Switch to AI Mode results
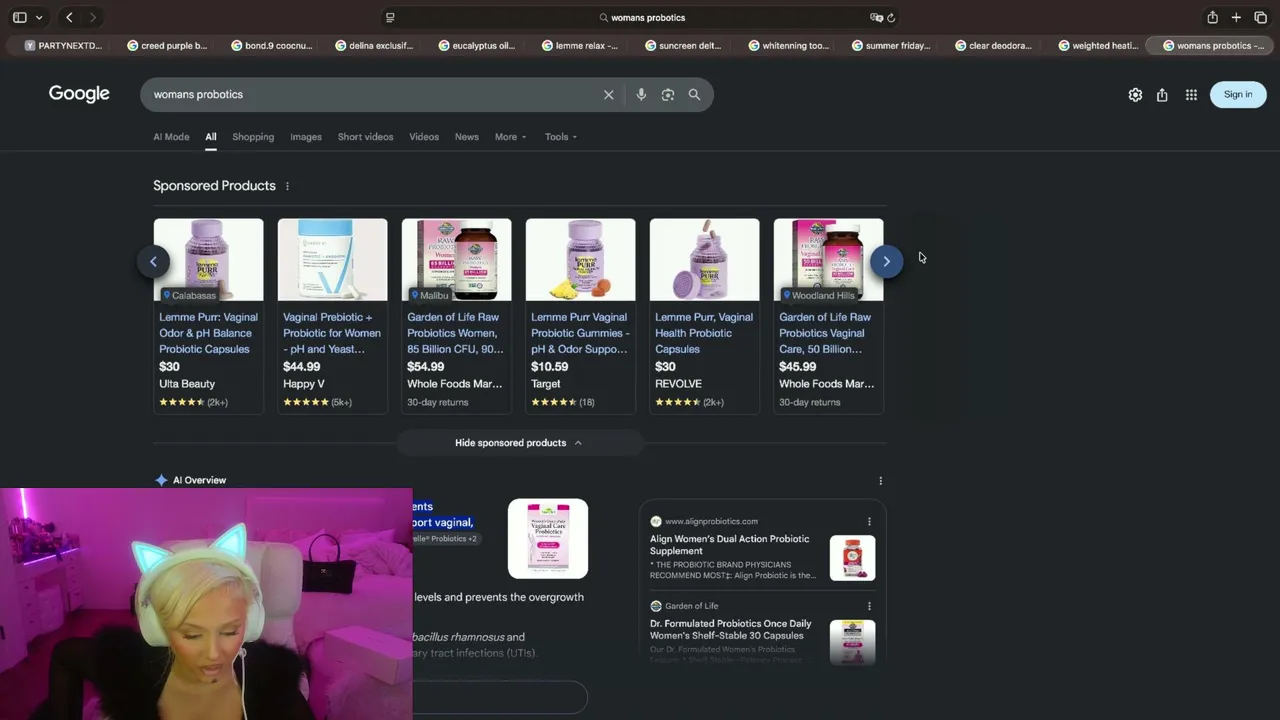1280x720 pixels. (x=171, y=137)
